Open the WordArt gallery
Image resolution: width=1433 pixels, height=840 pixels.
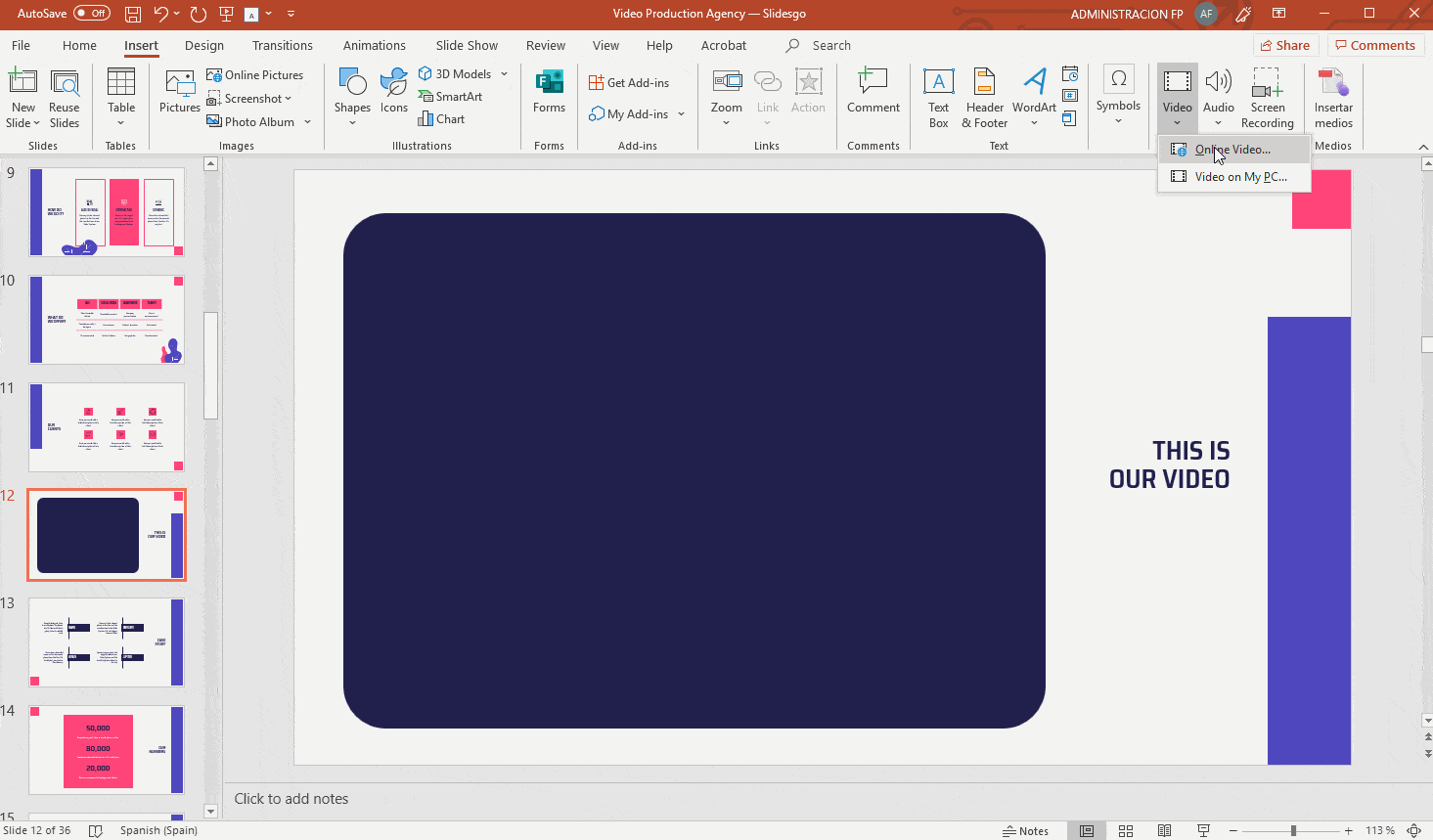[x=1034, y=98]
